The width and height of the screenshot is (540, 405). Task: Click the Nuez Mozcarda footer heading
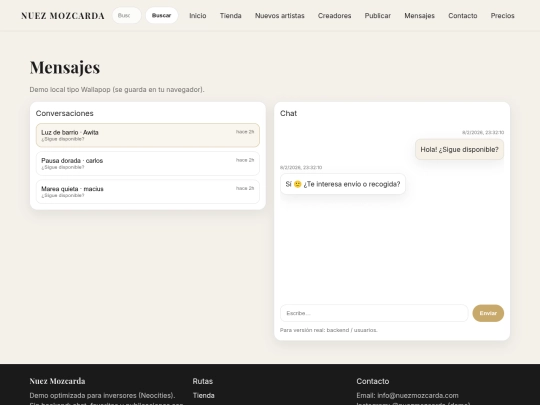tap(57, 381)
